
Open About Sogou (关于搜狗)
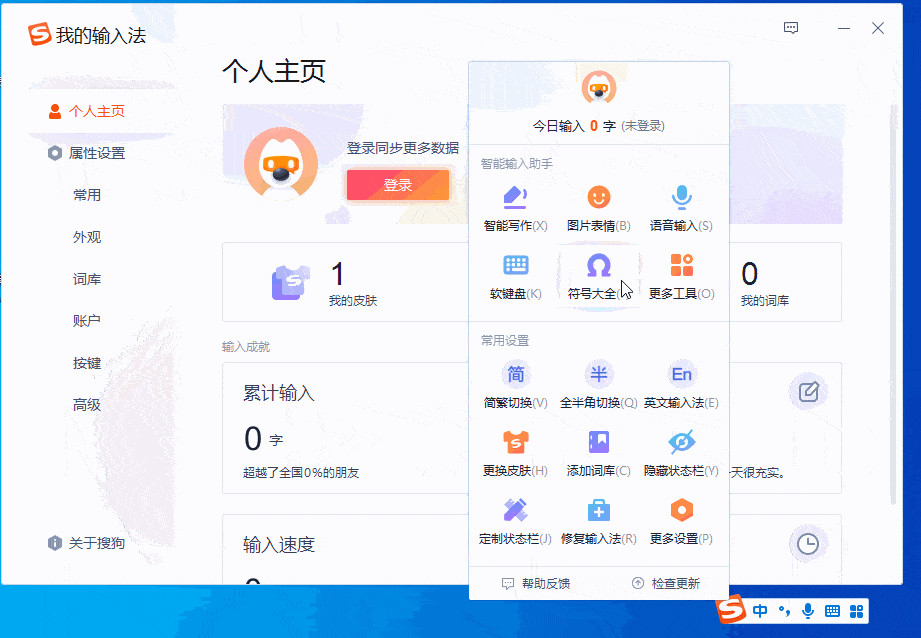[87, 543]
